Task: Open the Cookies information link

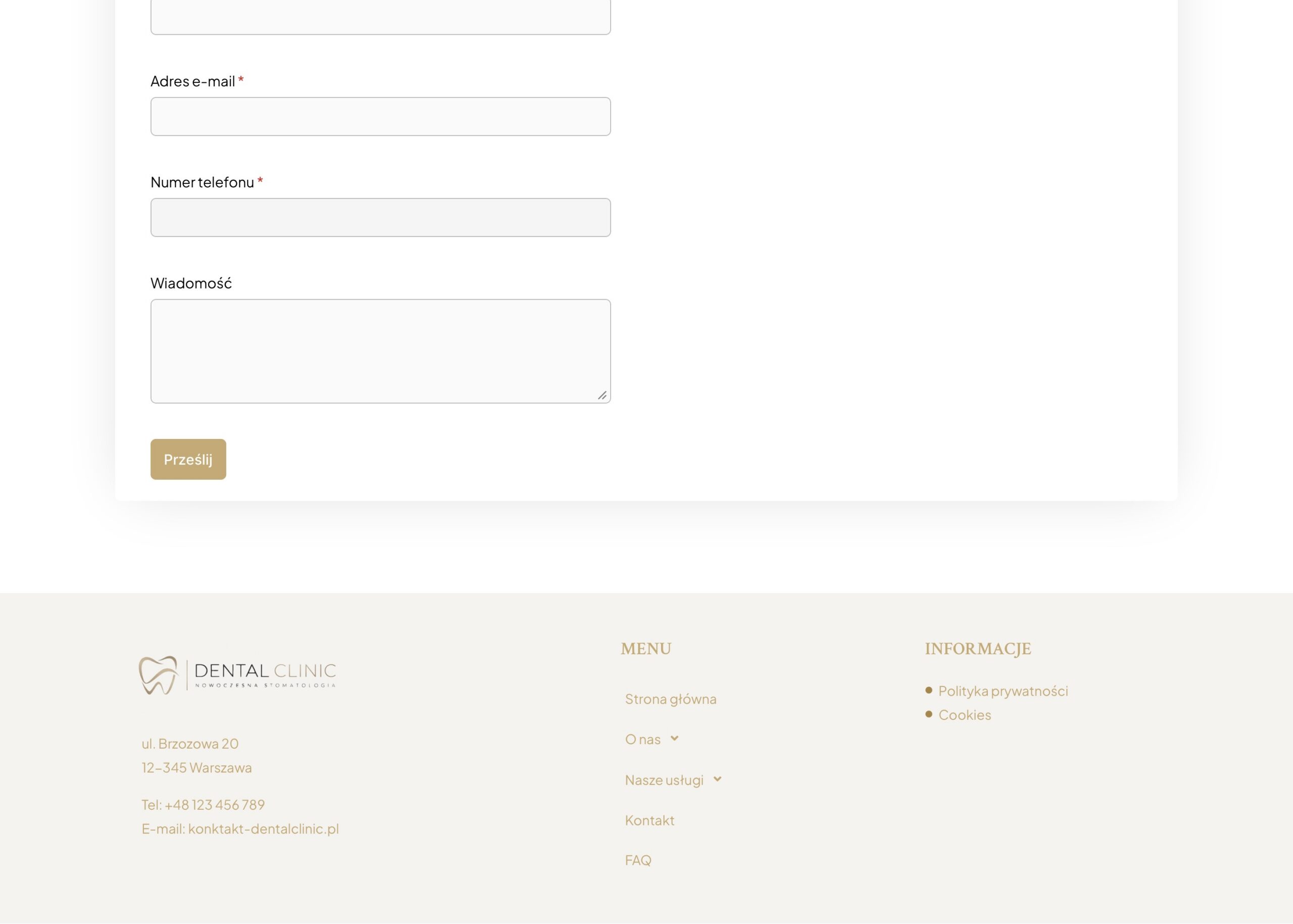Action: click(x=965, y=715)
